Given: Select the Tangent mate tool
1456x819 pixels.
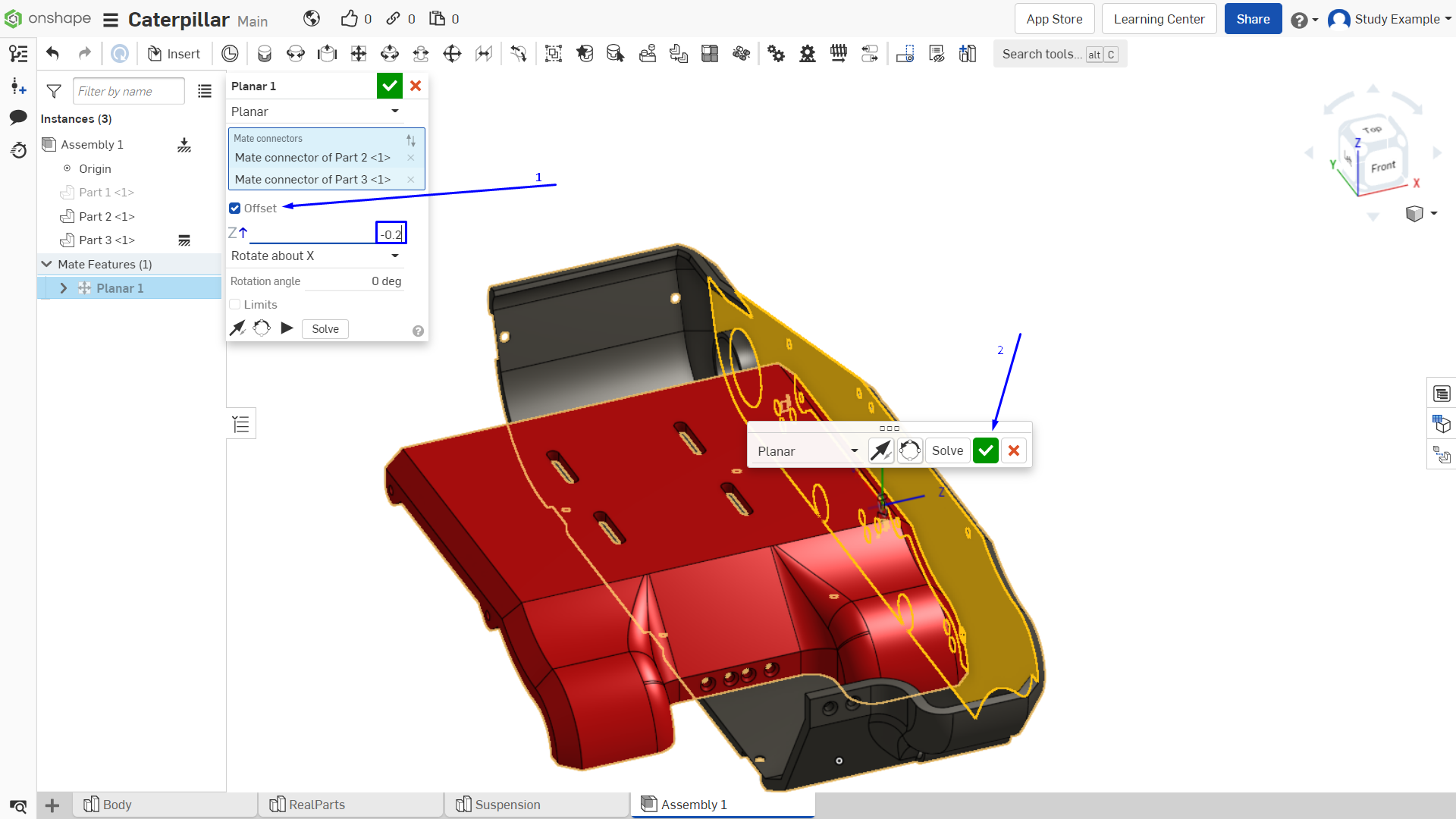Looking at the screenshot, I should (519, 54).
